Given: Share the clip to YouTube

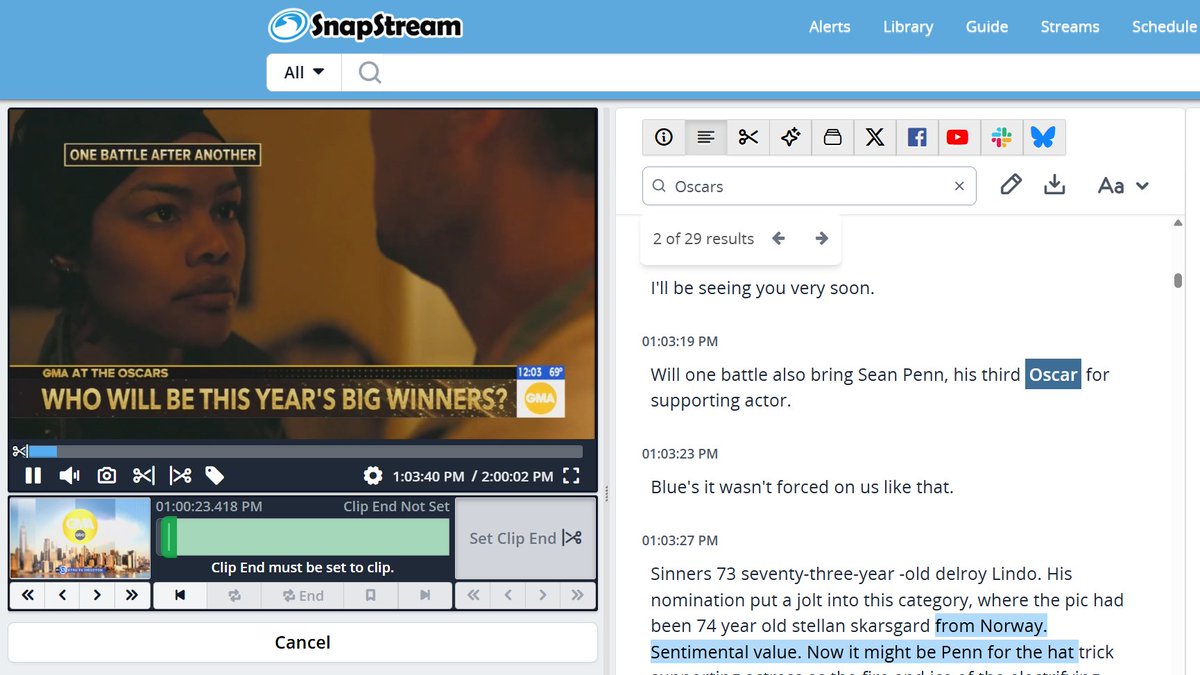Looking at the screenshot, I should click(x=958, y=137).
